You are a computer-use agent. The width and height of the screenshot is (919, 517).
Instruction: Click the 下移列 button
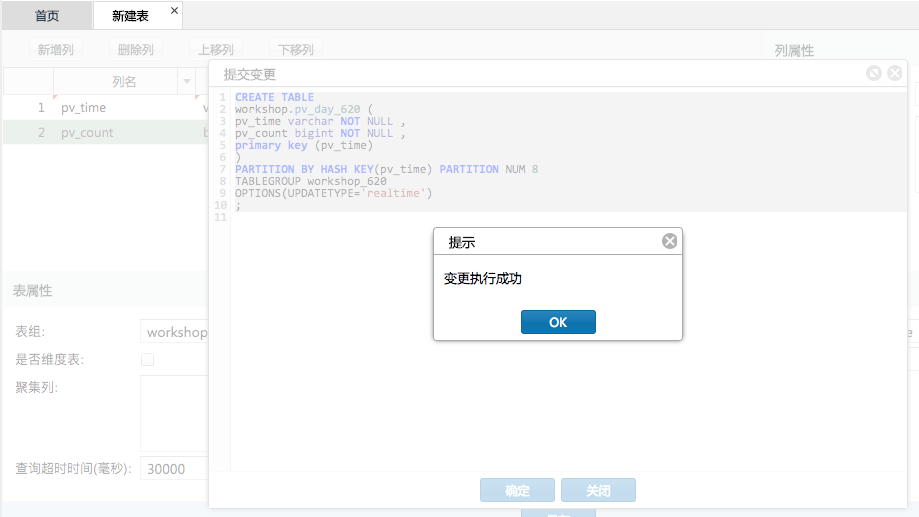(x=295, y=50)
